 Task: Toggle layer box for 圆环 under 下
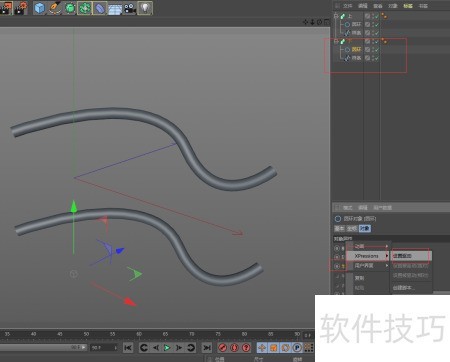click(x=367, y=50)
